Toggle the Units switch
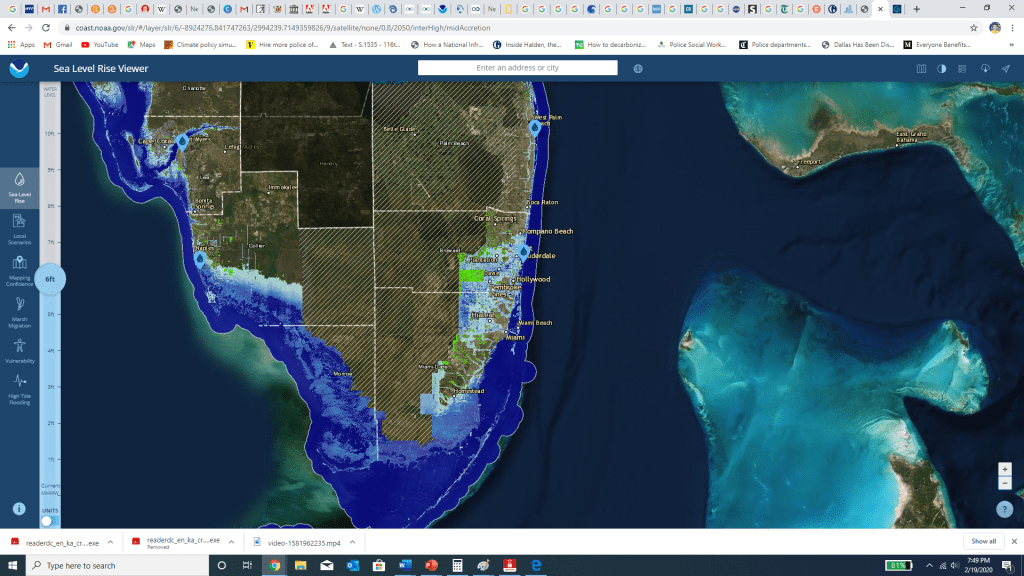Image resolution: width=1024 pixels, height=576 pixels. 47,521
